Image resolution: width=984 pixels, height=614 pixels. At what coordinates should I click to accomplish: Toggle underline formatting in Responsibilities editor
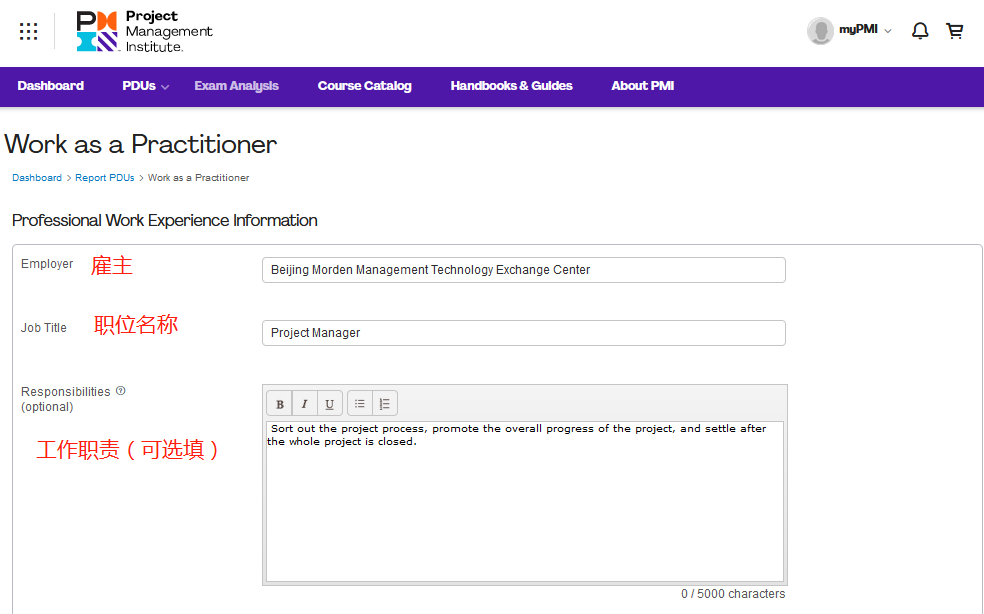329,404
